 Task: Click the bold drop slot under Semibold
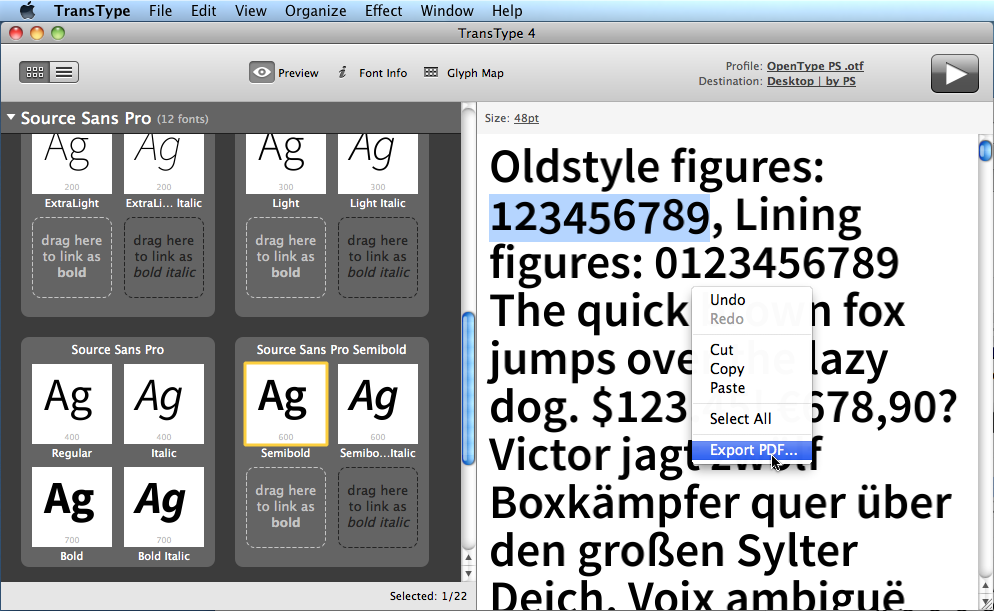[x=286, y=507]
